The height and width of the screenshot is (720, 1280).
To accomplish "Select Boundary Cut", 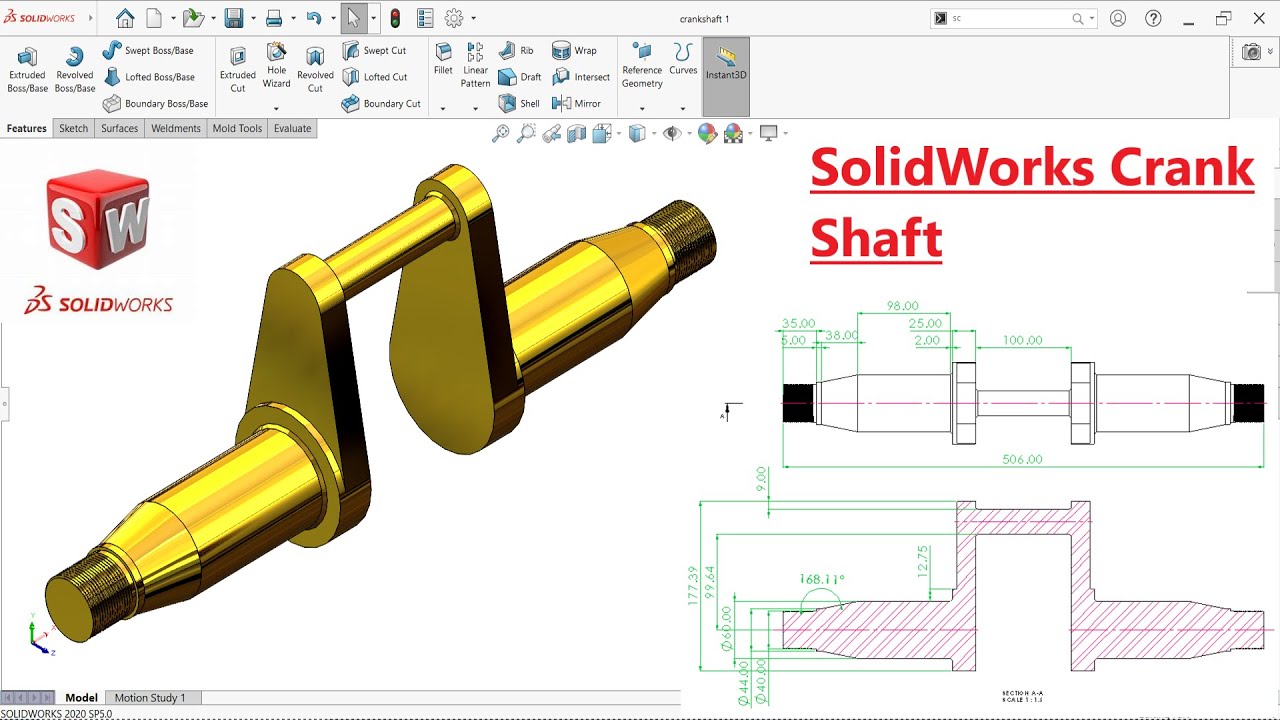I will pyautogui.click(x=381, y=103).
